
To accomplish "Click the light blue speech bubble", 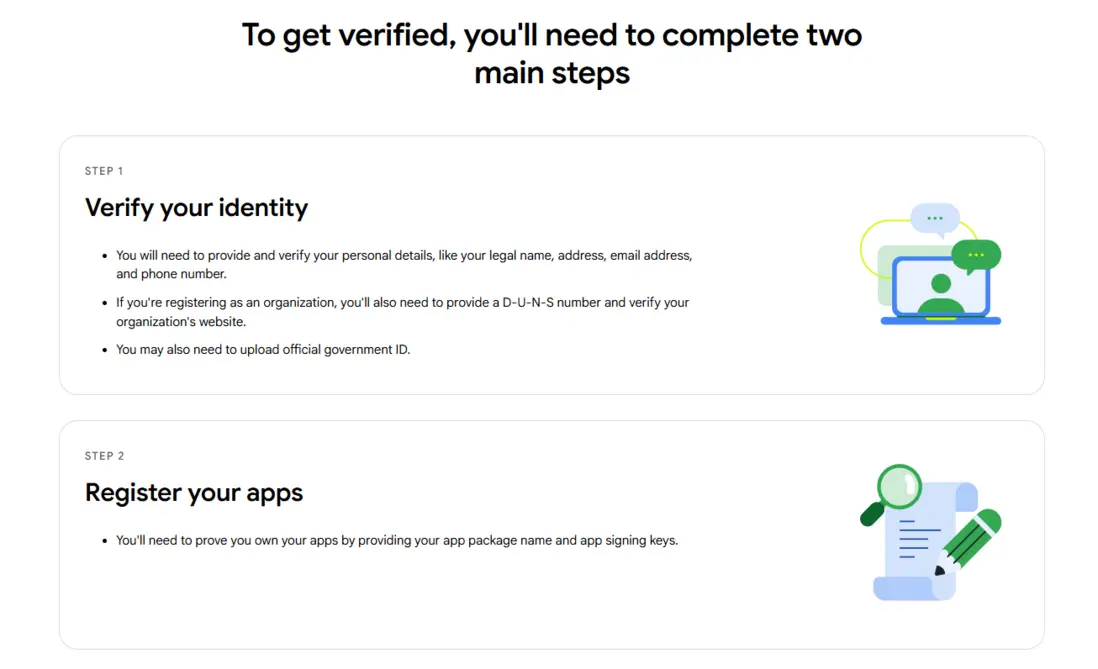I will click(x=935, y=218).
